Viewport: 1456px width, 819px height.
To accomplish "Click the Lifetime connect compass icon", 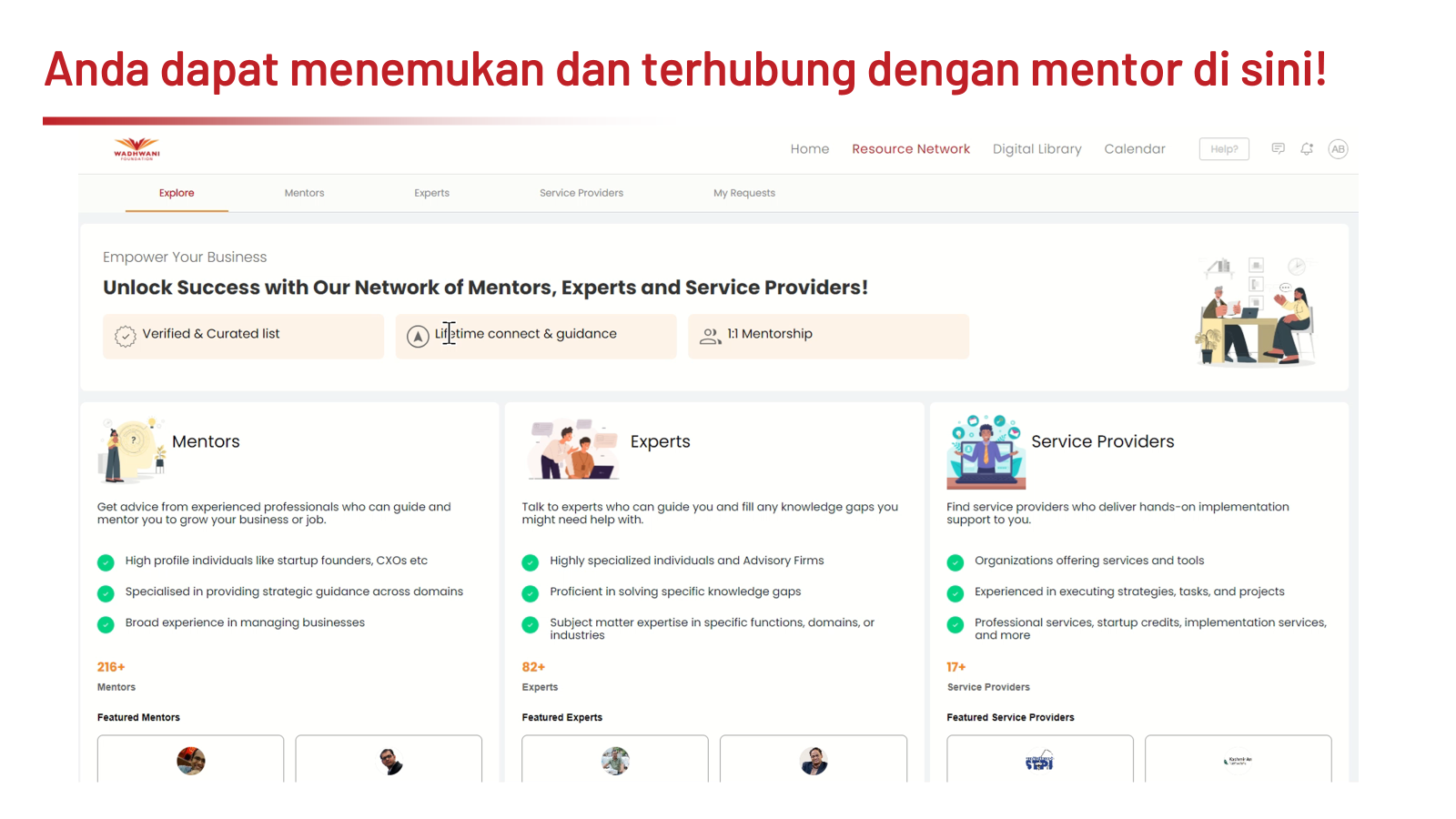I will [x=418, y=337].
